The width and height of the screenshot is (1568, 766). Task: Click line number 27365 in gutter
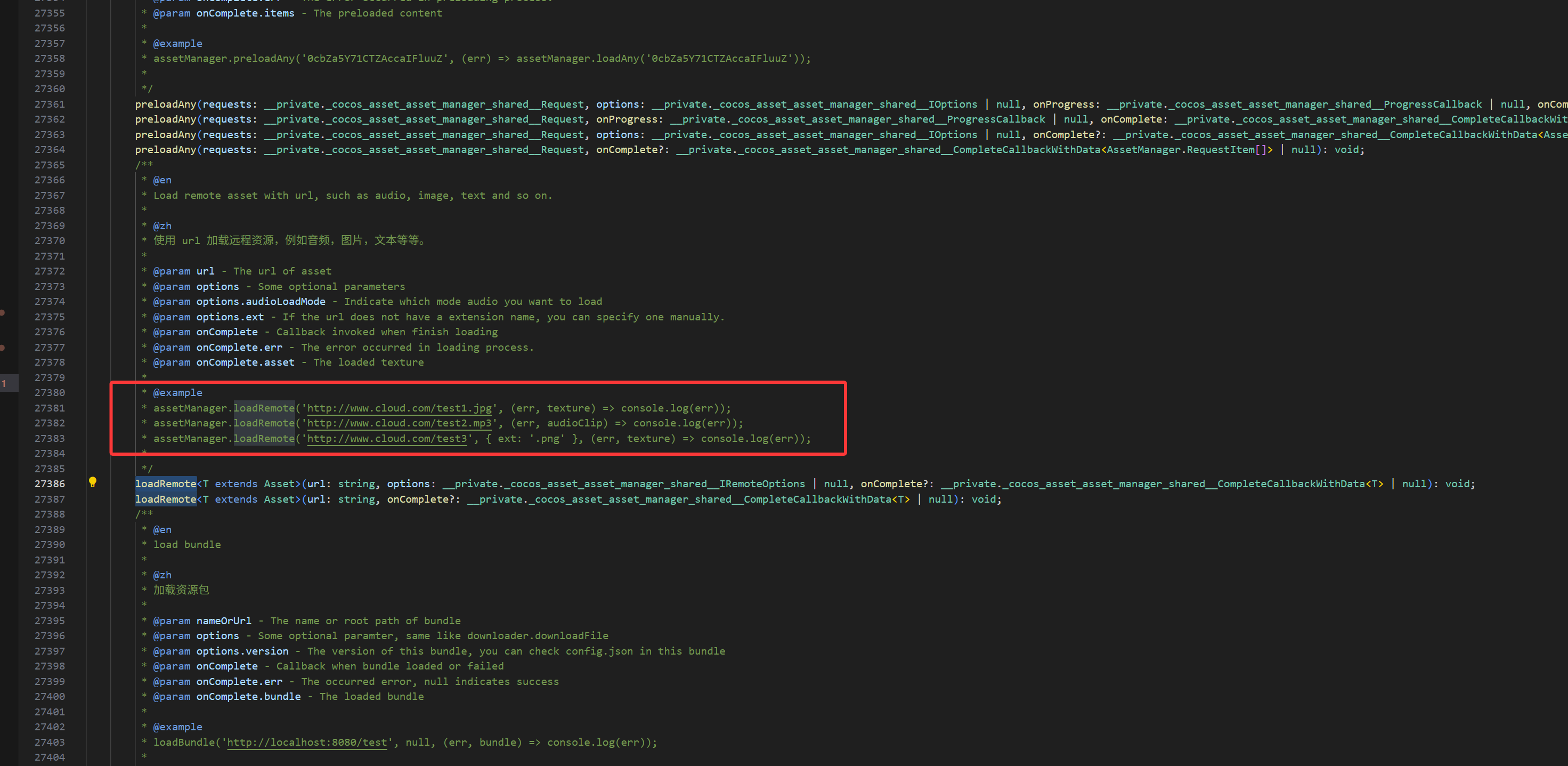pos(50,165)
